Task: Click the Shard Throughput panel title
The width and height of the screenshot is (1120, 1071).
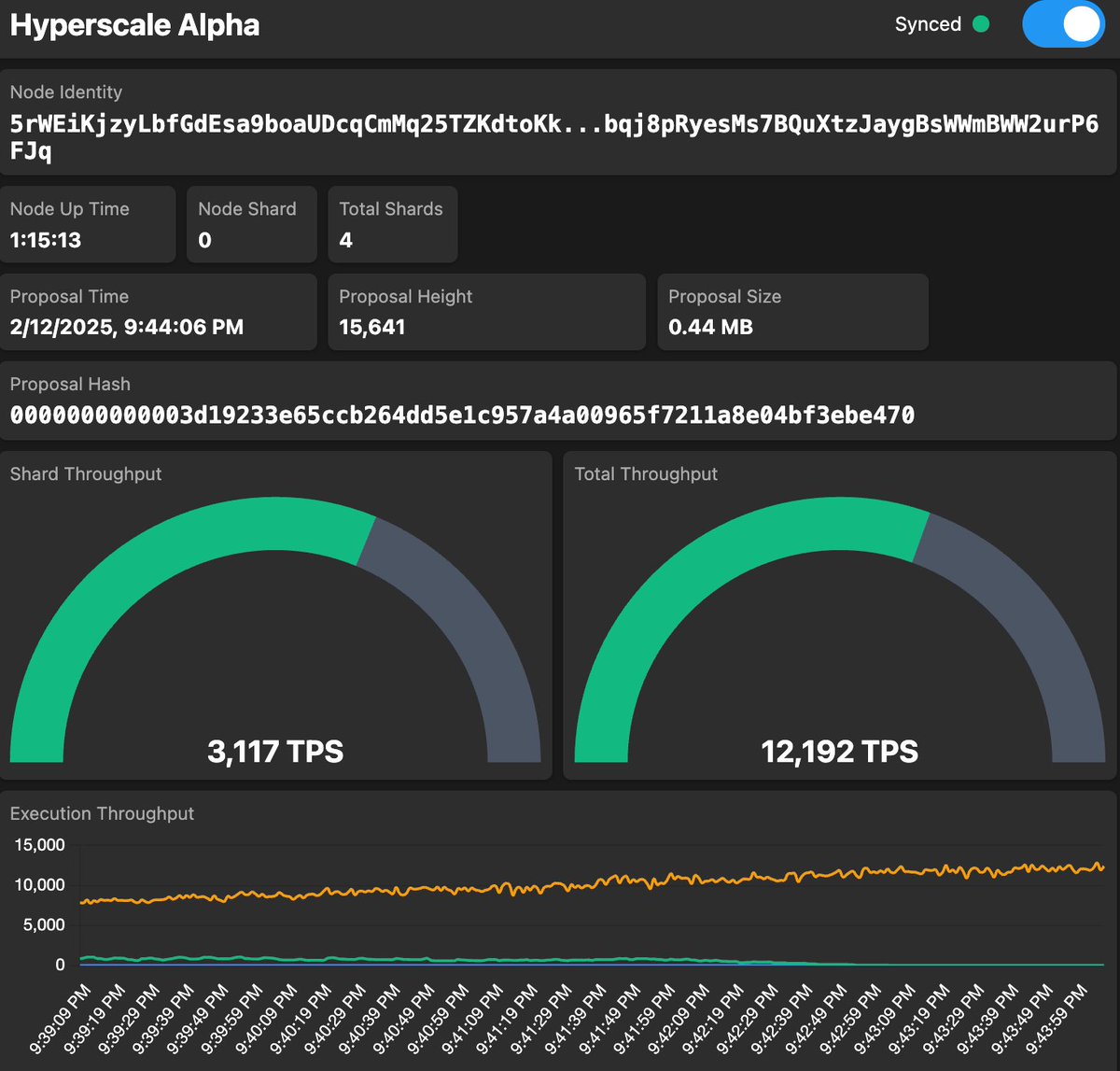Action: (86, 473)
